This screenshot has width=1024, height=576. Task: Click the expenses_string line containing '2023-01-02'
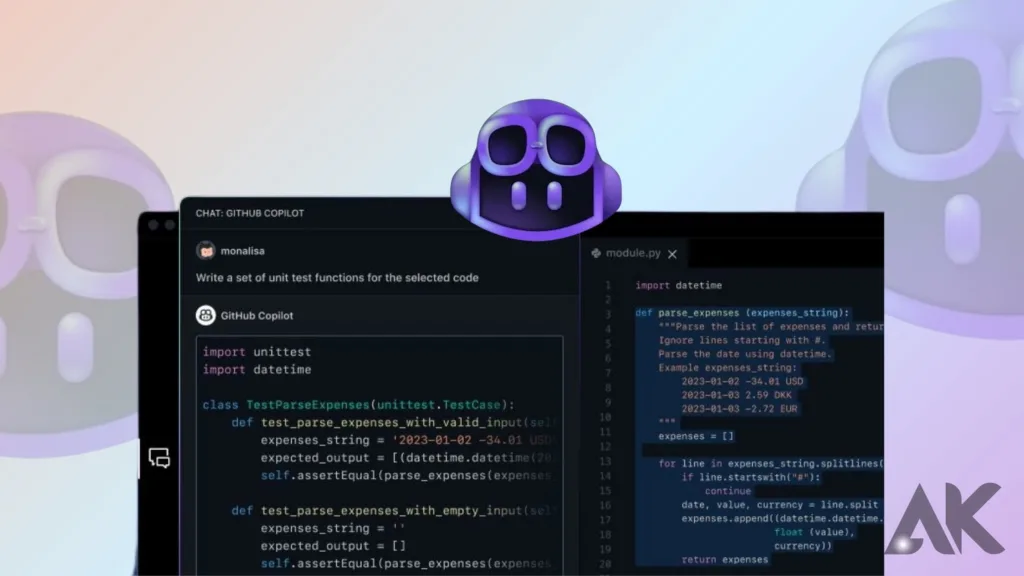click(x=406, y=440)
